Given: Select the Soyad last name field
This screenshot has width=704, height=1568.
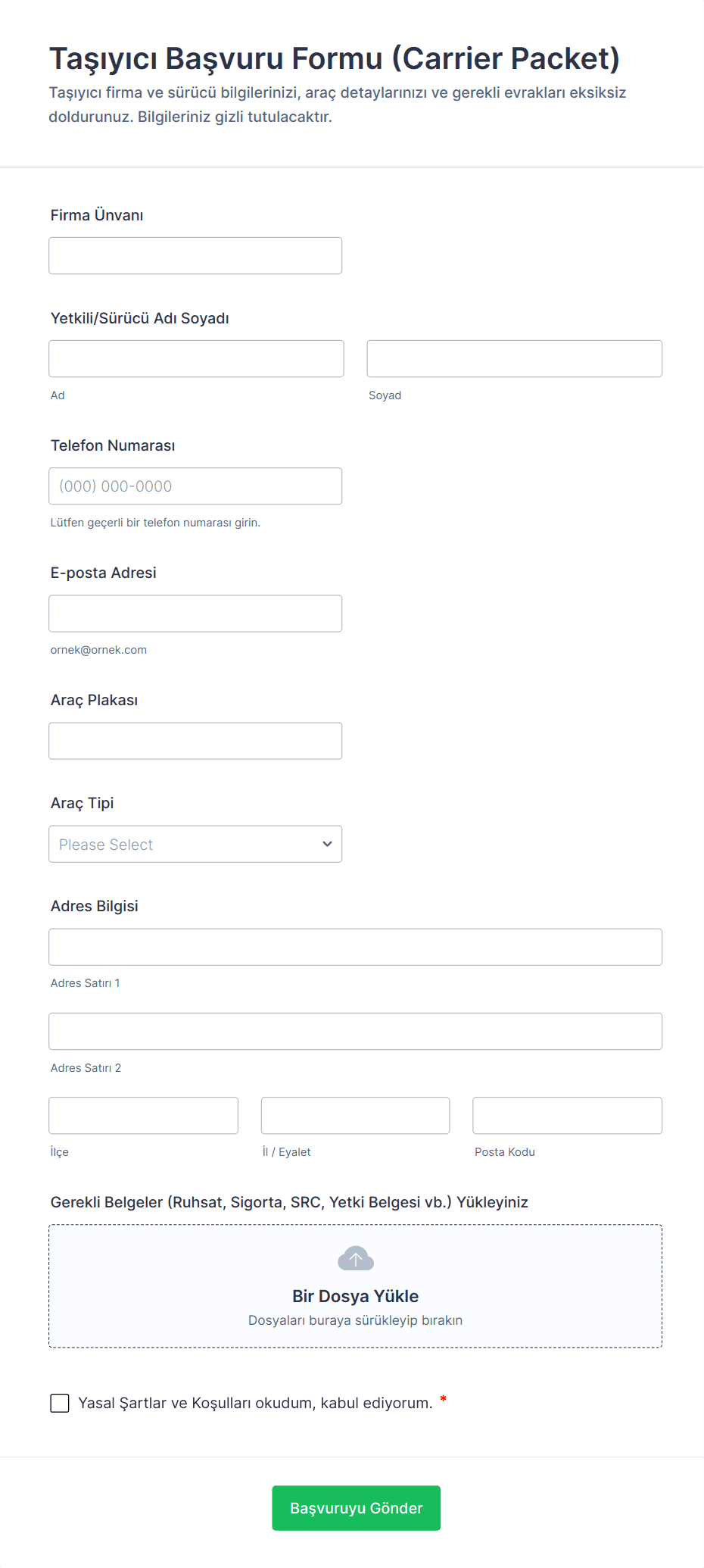Looking at the screenshot, I should point(514,359).
